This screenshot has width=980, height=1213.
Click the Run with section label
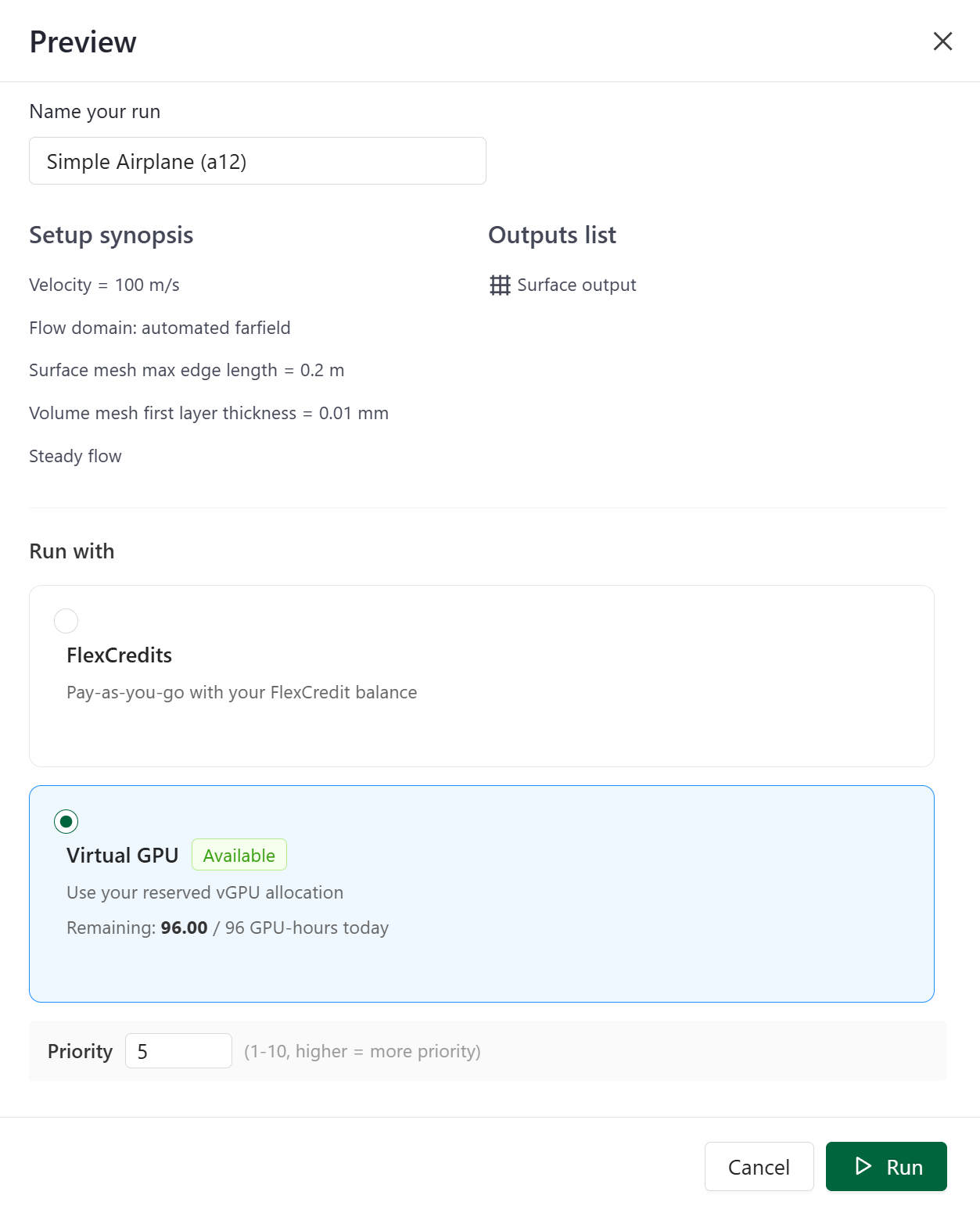tap(71, 551)
